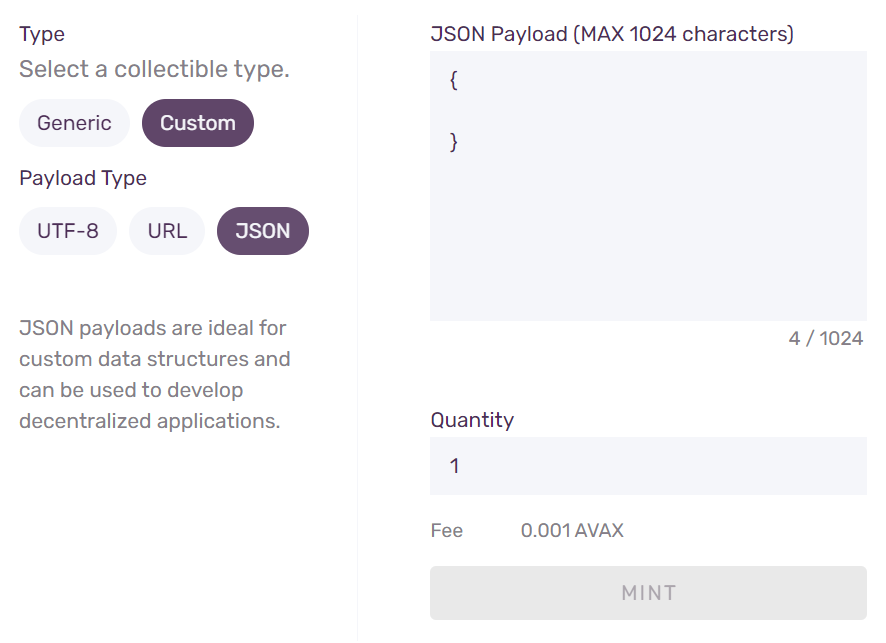Switch payload type to UTF-8
The width and height of the screenshot is (886, 643).
tap(68, 231)
